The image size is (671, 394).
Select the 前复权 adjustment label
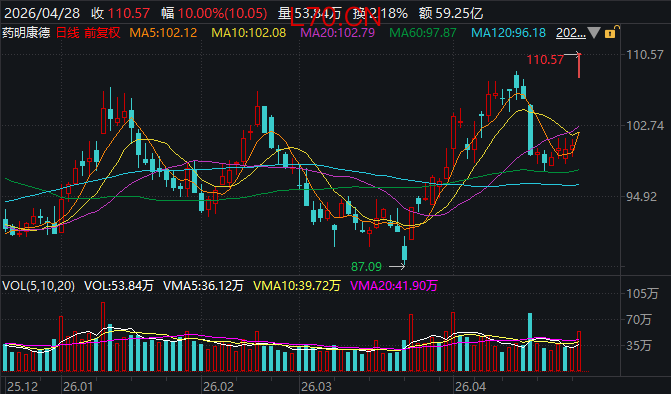[102, 33]
